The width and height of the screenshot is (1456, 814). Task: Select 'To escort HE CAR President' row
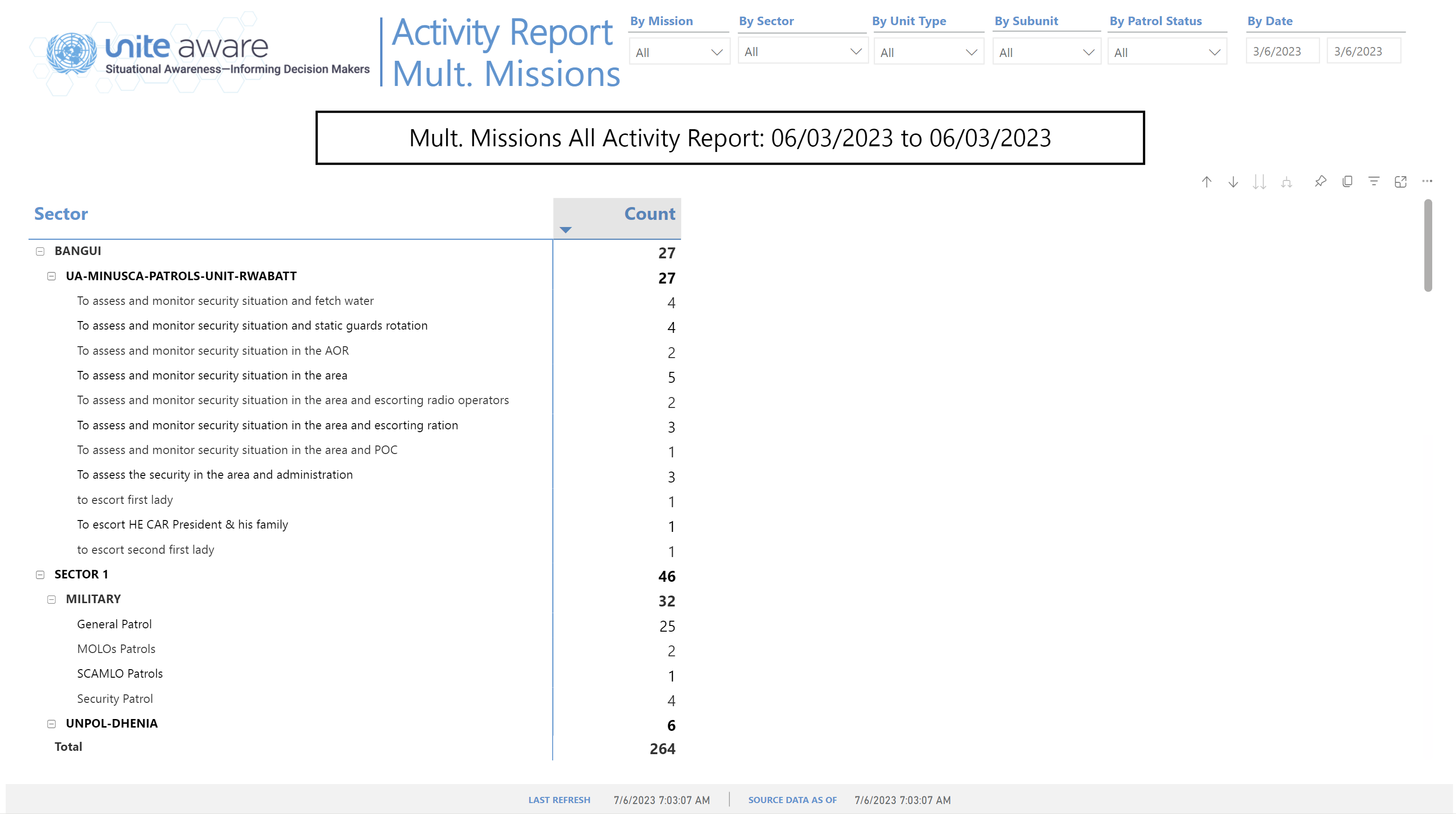354,525
